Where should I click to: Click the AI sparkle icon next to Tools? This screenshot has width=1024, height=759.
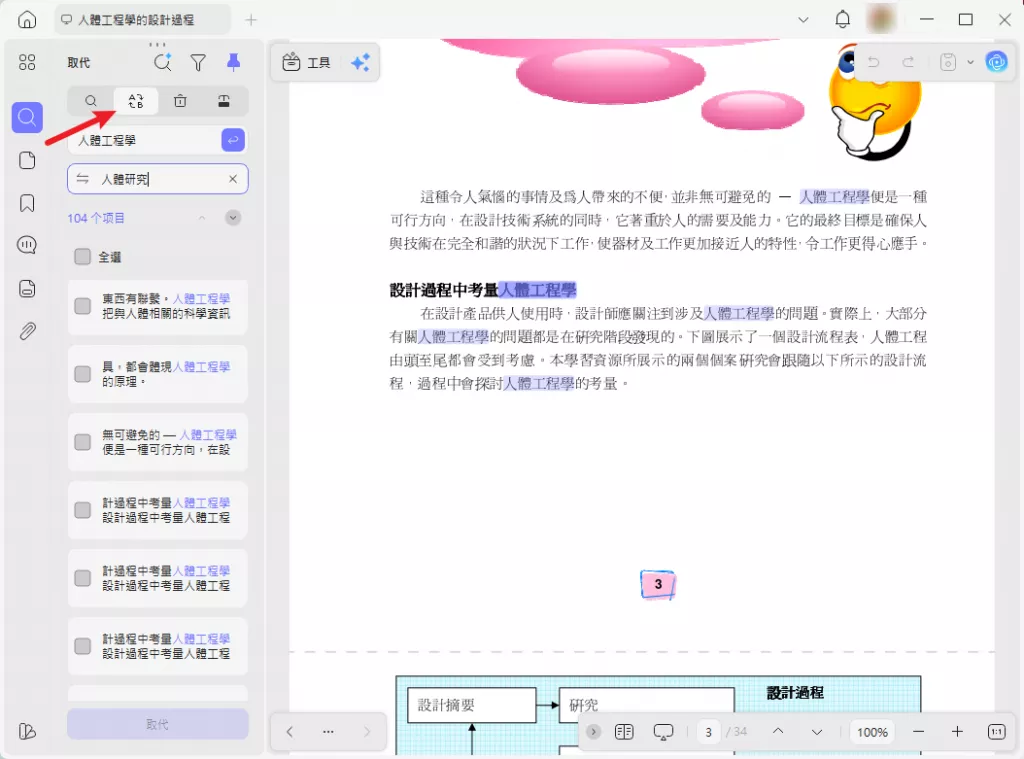pos(359,62)
